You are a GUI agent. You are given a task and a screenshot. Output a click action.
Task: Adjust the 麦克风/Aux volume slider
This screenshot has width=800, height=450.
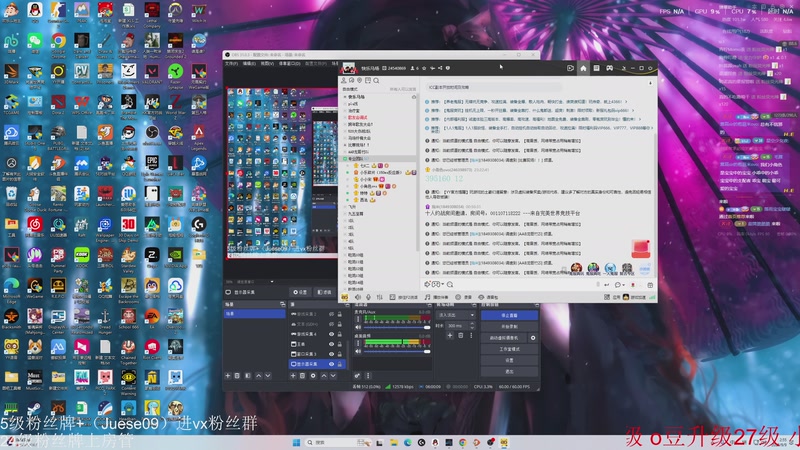pyautogui.click(x=397, y=327)
